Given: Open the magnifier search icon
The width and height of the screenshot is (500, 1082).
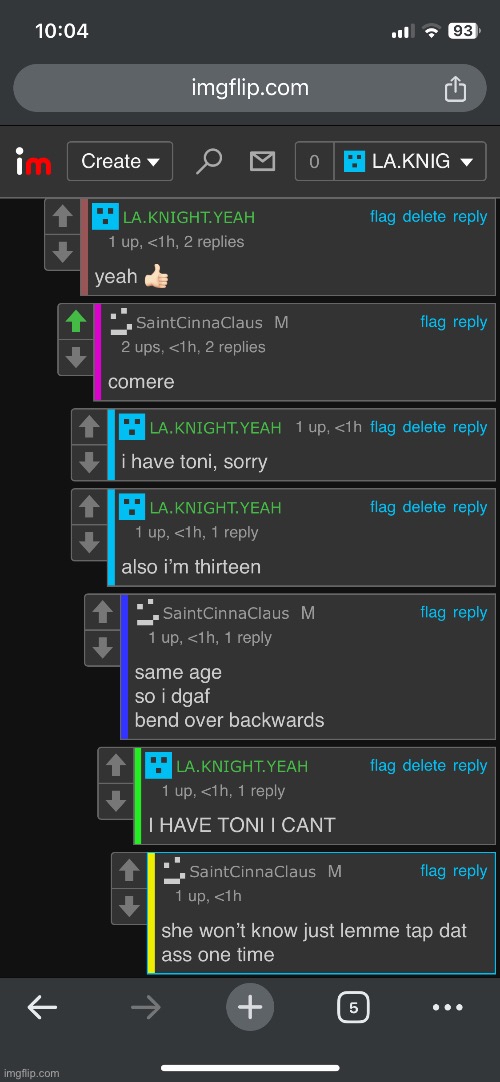Looking at the screenshot, I should pyautogui.click(x=208, y=161).
